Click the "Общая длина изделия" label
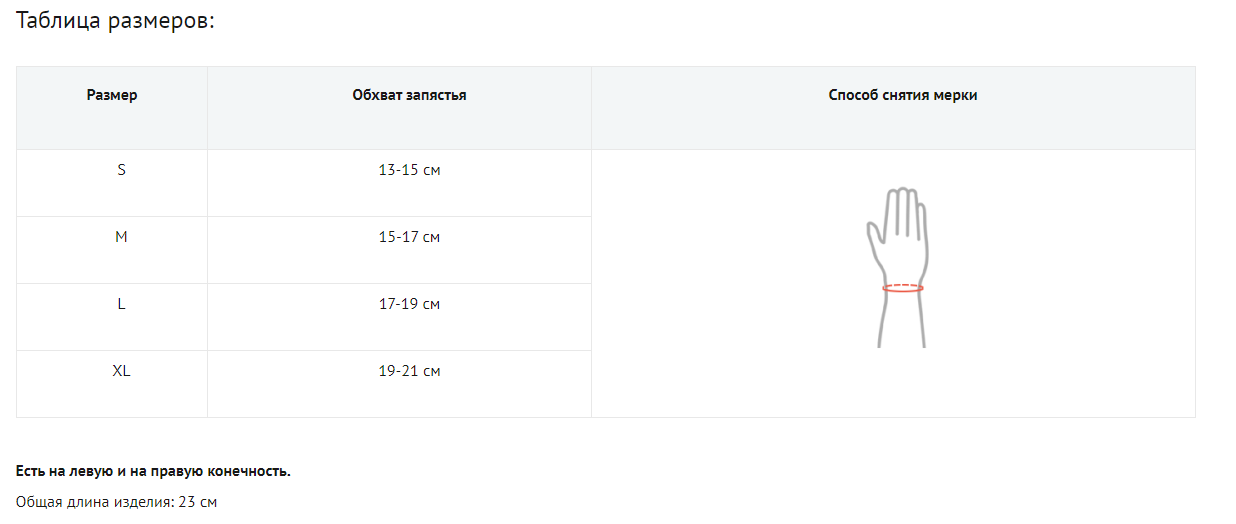This screenshot has width=1236, height=524. 93,502
